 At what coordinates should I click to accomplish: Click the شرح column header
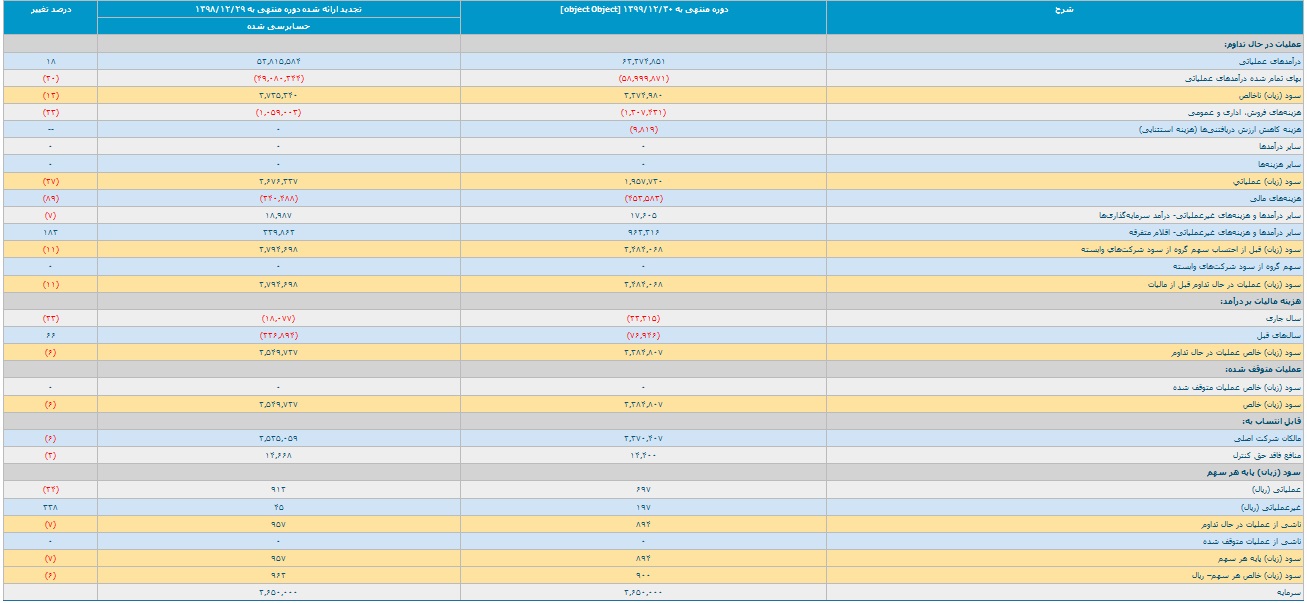pyautogui.click(x=1064, y=9)
